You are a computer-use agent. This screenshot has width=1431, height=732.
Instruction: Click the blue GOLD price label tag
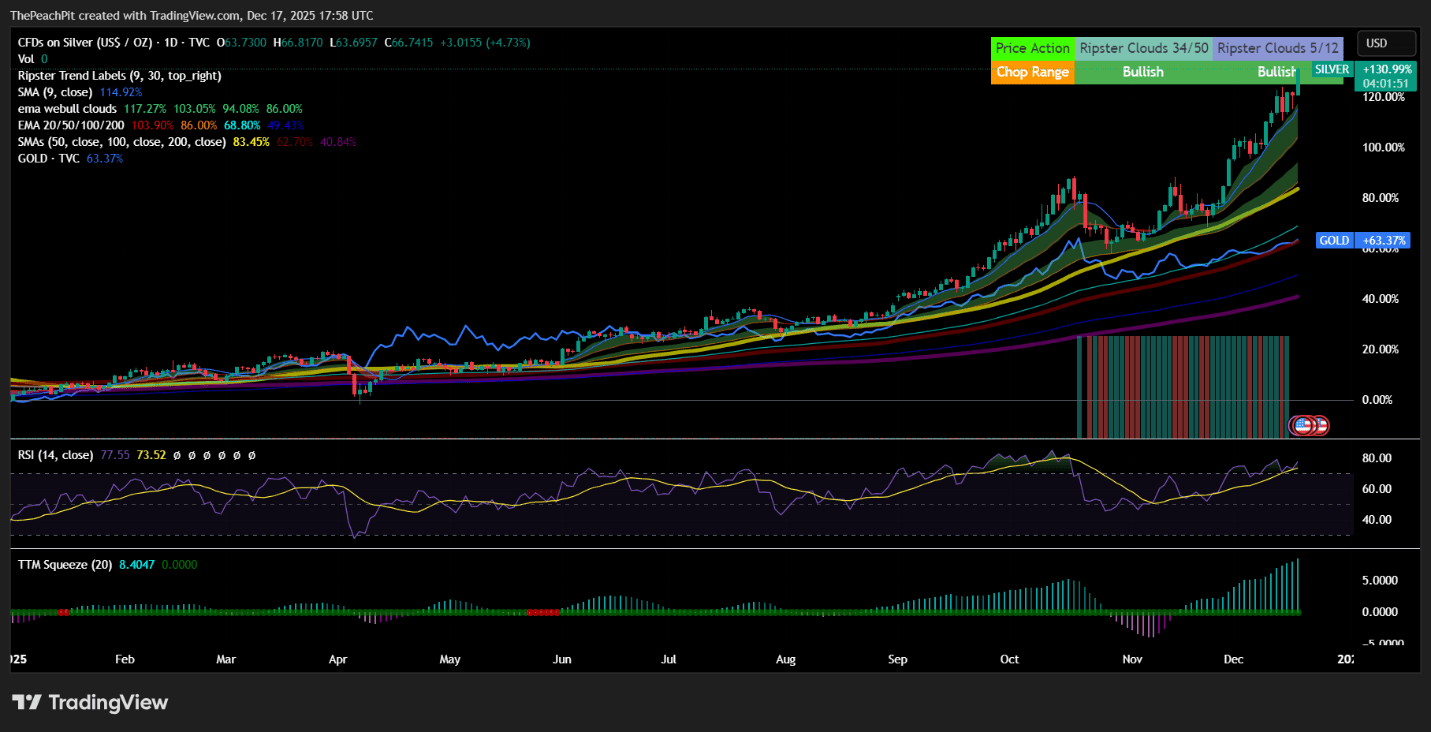[1334, 241]
